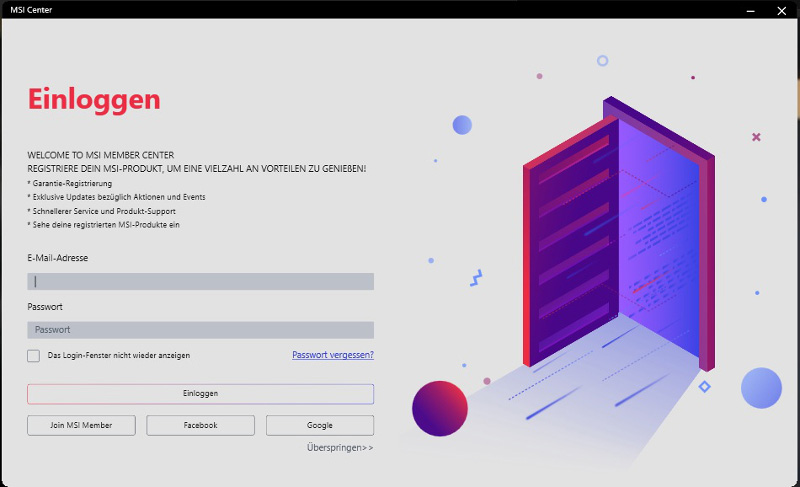This screenshot has width=800, height=487.
Task: Click the '* Garantie-Registrierung' line
Action: click(69, 184)
